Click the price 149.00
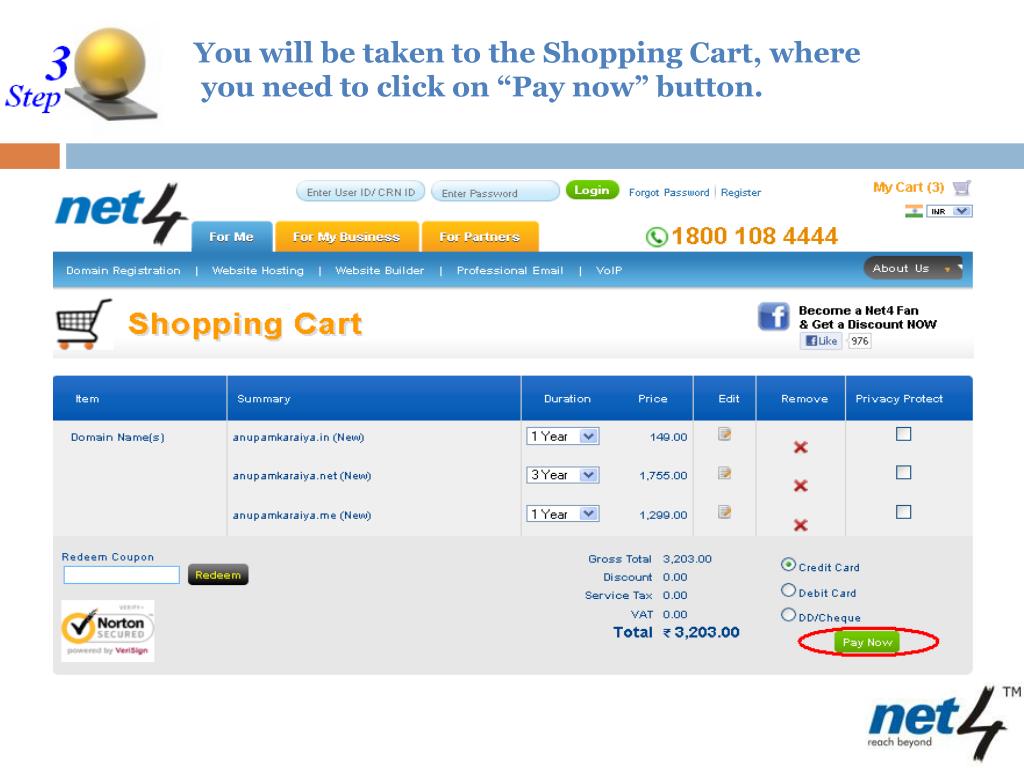Image resolution: width=1024 pixels, height=768 pixels. tap(668, 437)
